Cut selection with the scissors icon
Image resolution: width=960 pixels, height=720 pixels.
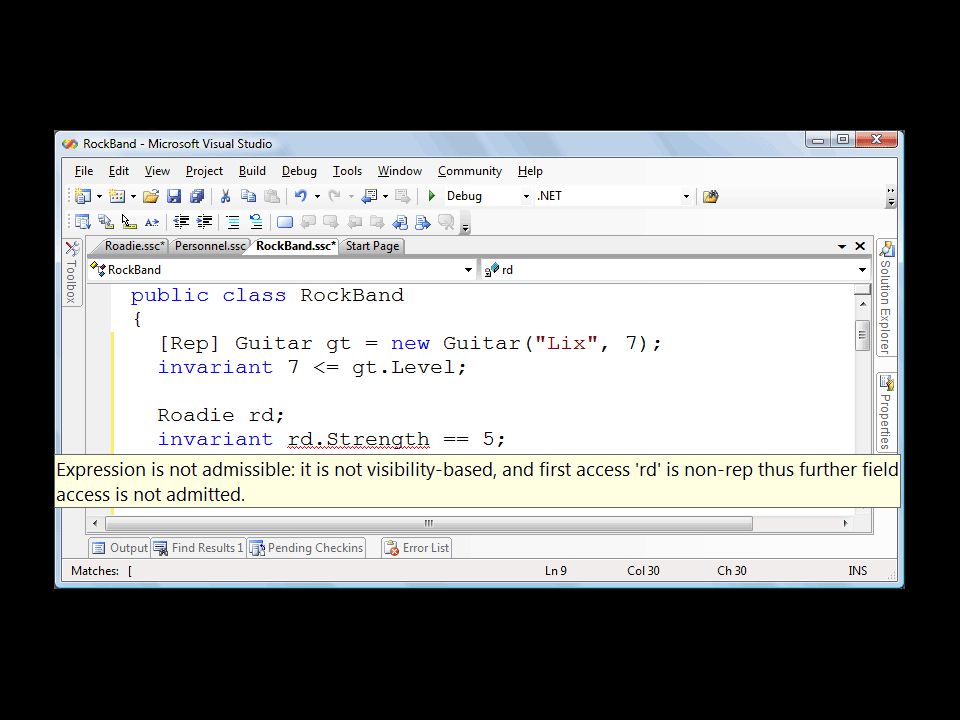tap(225, 196)
